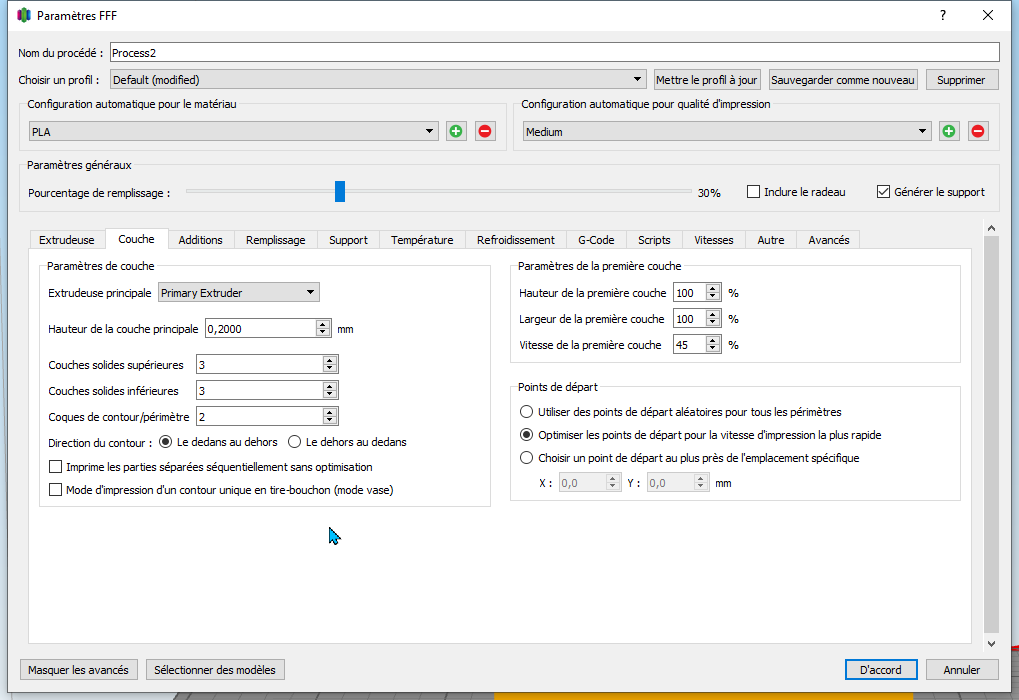
Task: Switch to the Additions tab
Action: pyautogui.click(x=200, y=240)
